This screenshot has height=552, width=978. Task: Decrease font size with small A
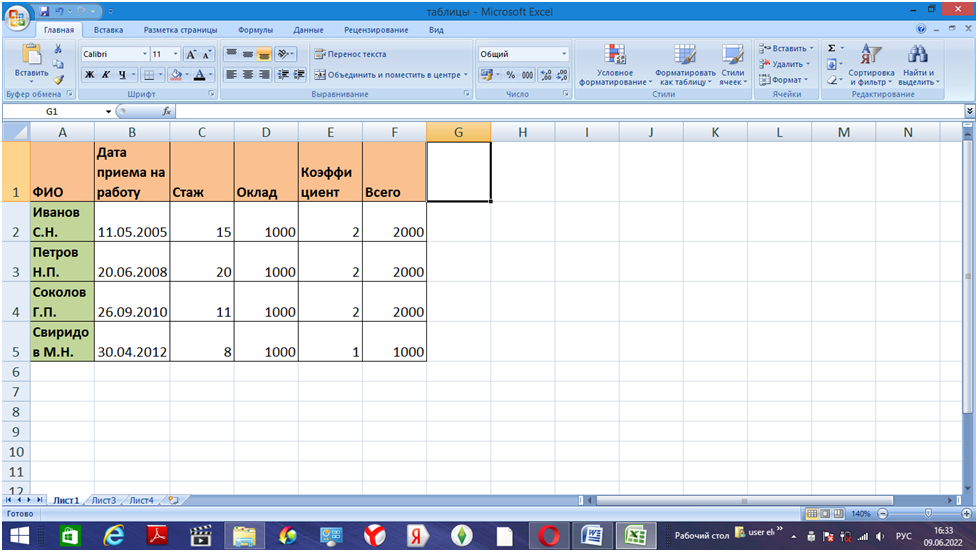point(206,54)
